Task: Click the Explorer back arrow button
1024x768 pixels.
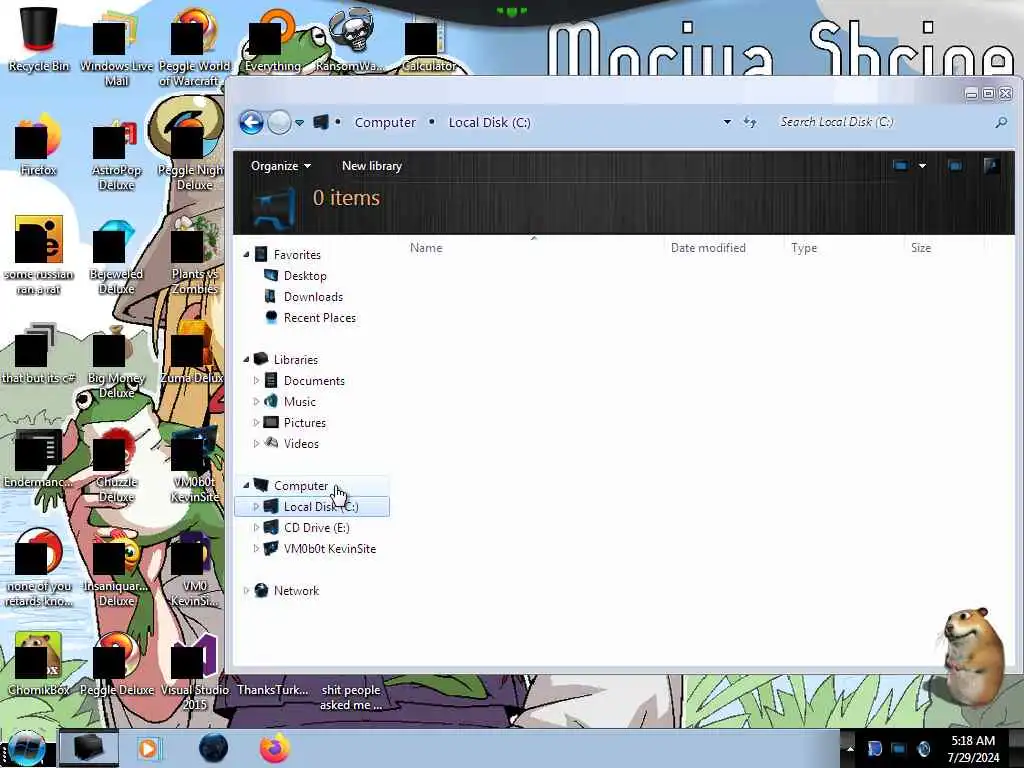Action: 251,122
